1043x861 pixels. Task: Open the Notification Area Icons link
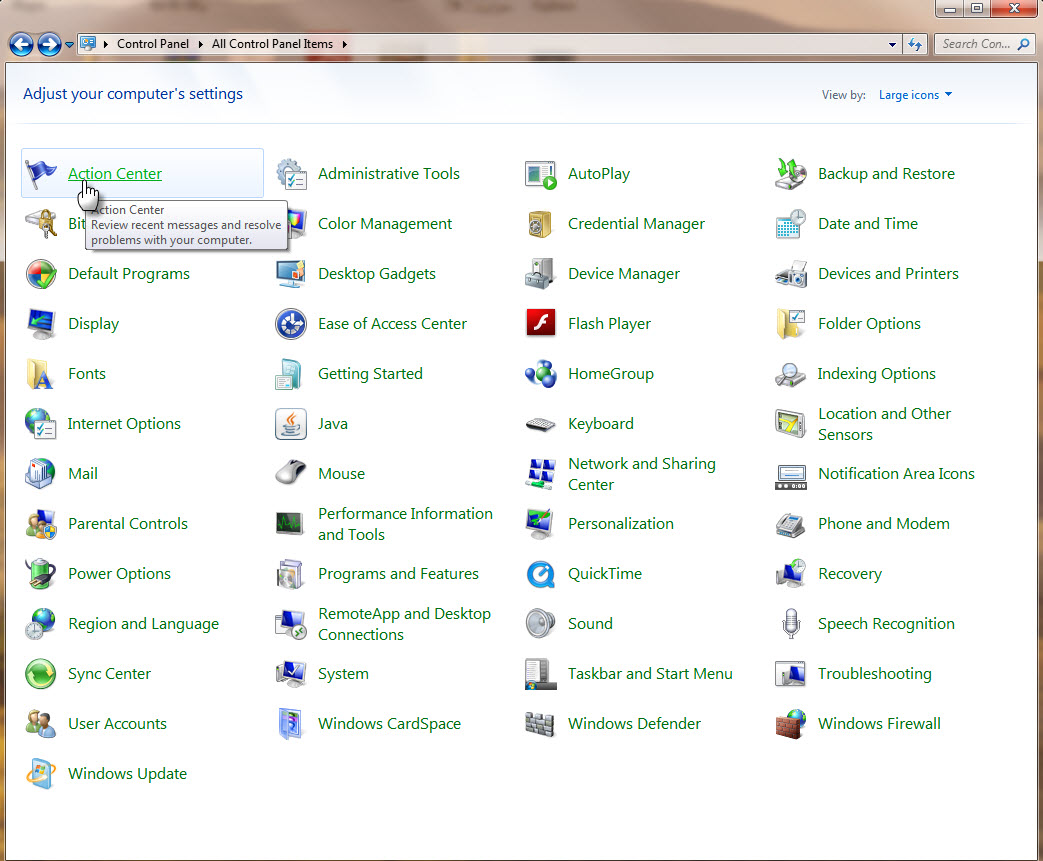(x=896, y=474)
